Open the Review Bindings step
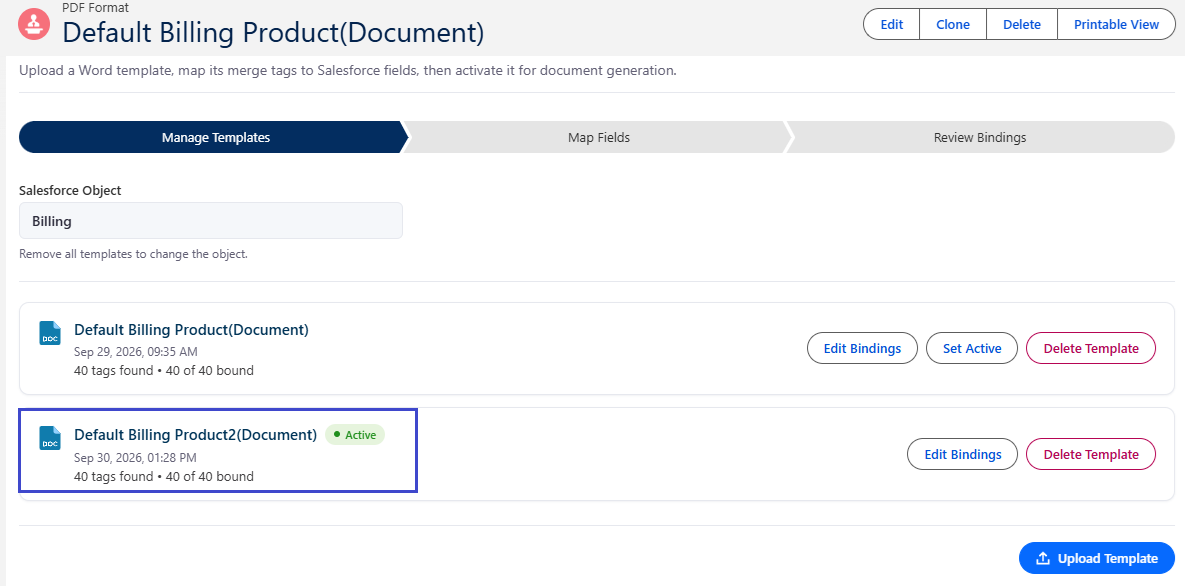The image size is (1185, 586). [x=980, y=138]
